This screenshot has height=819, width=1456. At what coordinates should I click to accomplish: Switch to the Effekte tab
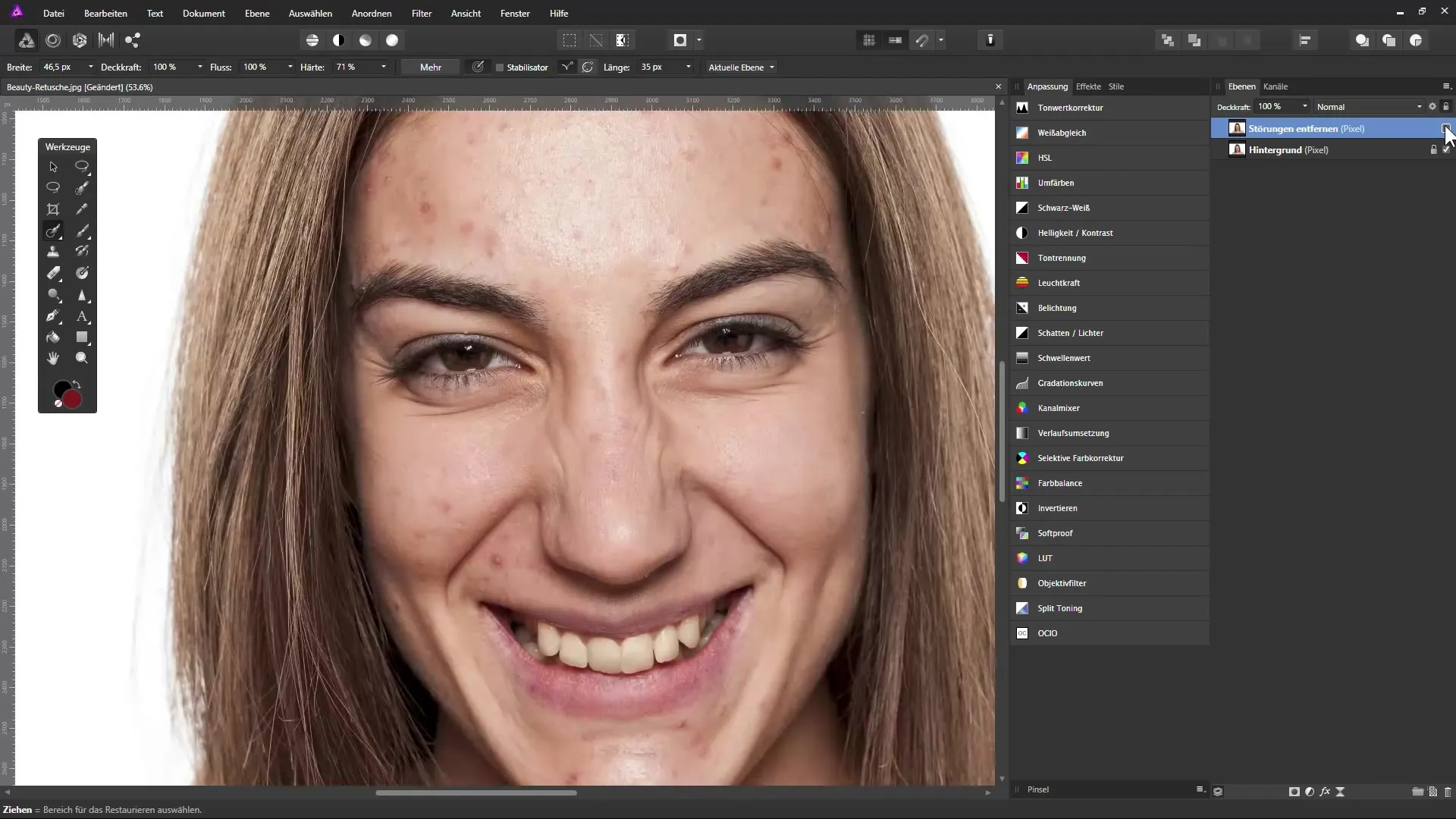coord(1088,86)
